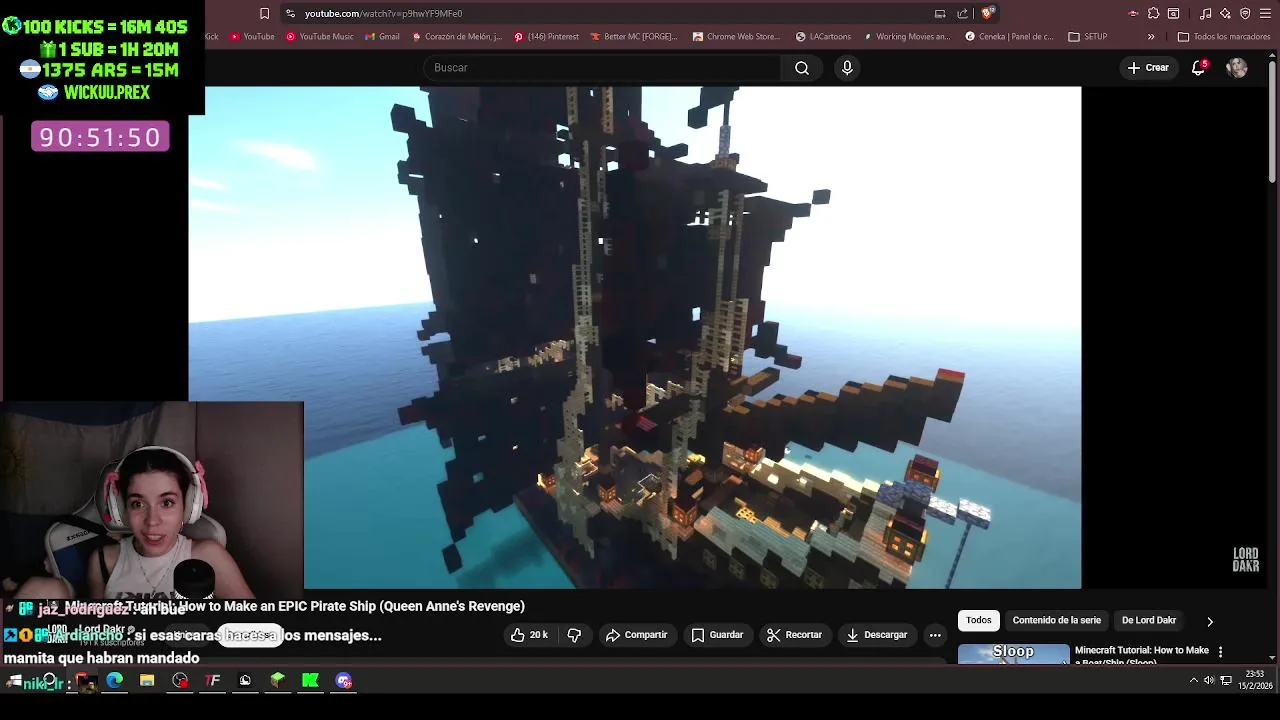The width and height of the screenshot is (1280, 720).
Task: Click the Windows Start button
Action: point(15,681)
